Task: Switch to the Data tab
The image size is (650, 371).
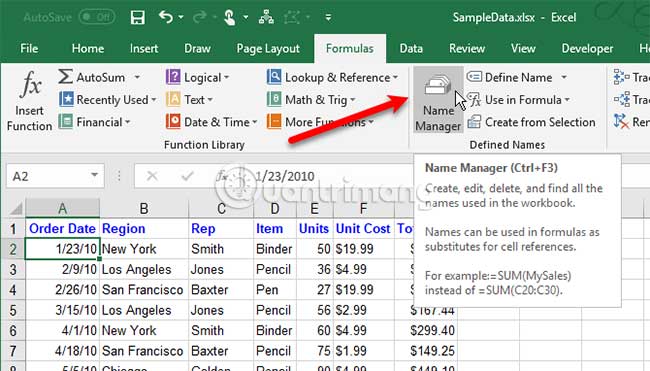Action: point(411,48)
